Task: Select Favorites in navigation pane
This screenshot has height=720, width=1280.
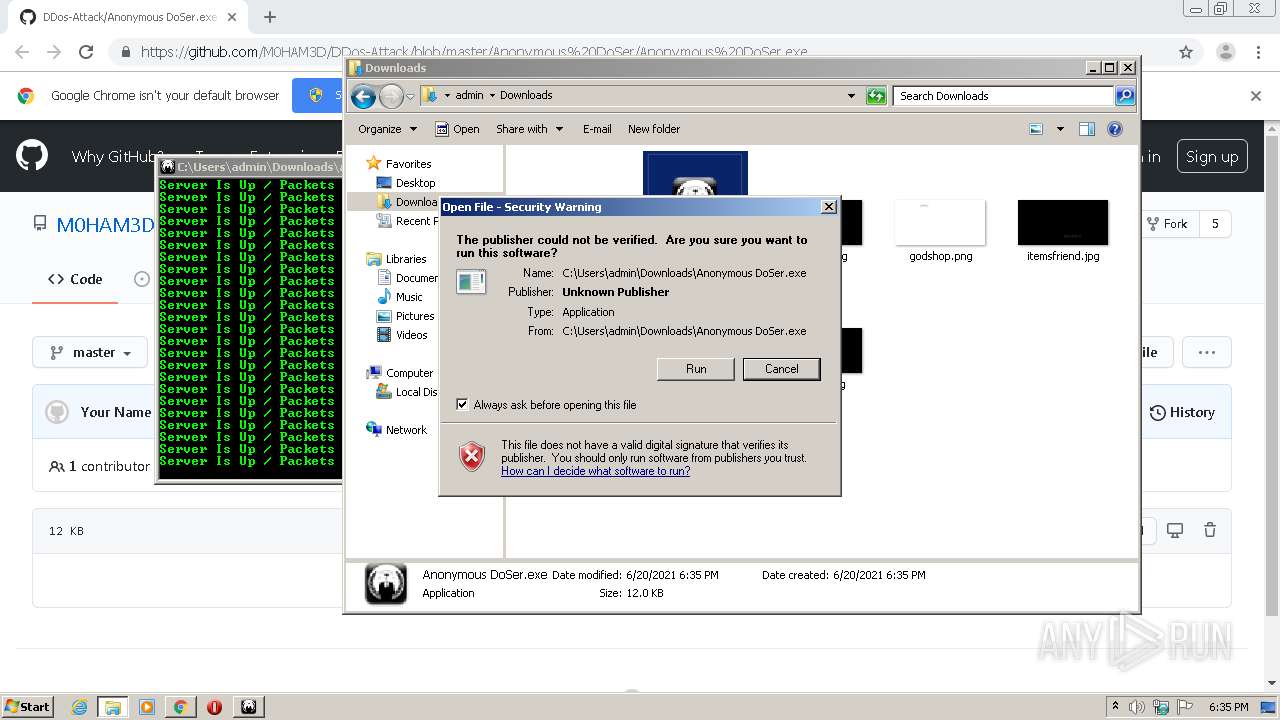Action: [399, 164]
